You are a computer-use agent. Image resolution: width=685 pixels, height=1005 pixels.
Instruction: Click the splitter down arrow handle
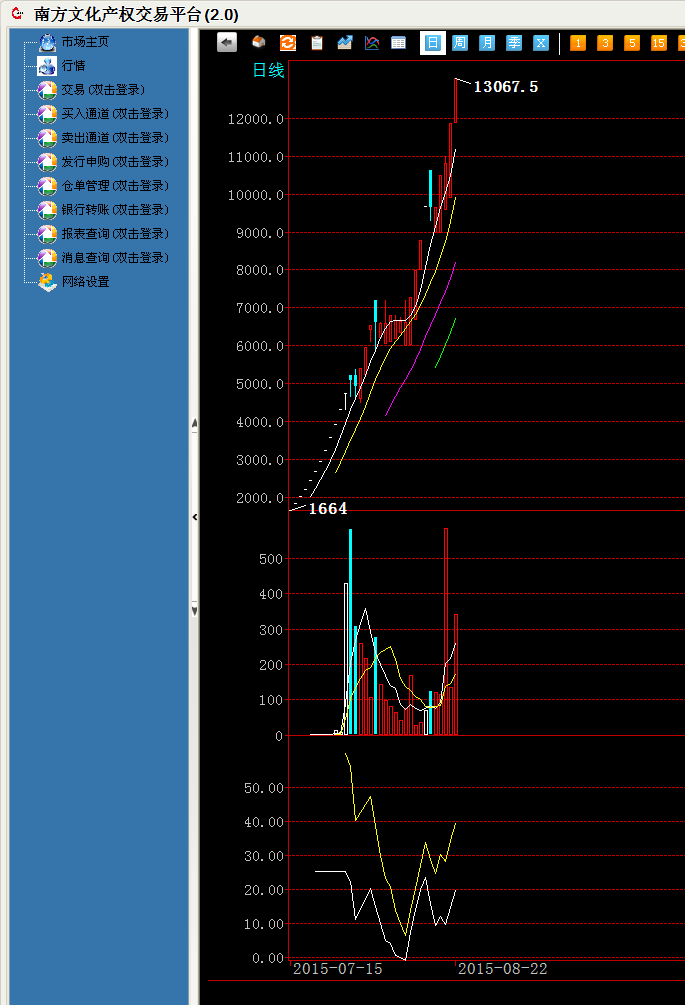point(194,610)
